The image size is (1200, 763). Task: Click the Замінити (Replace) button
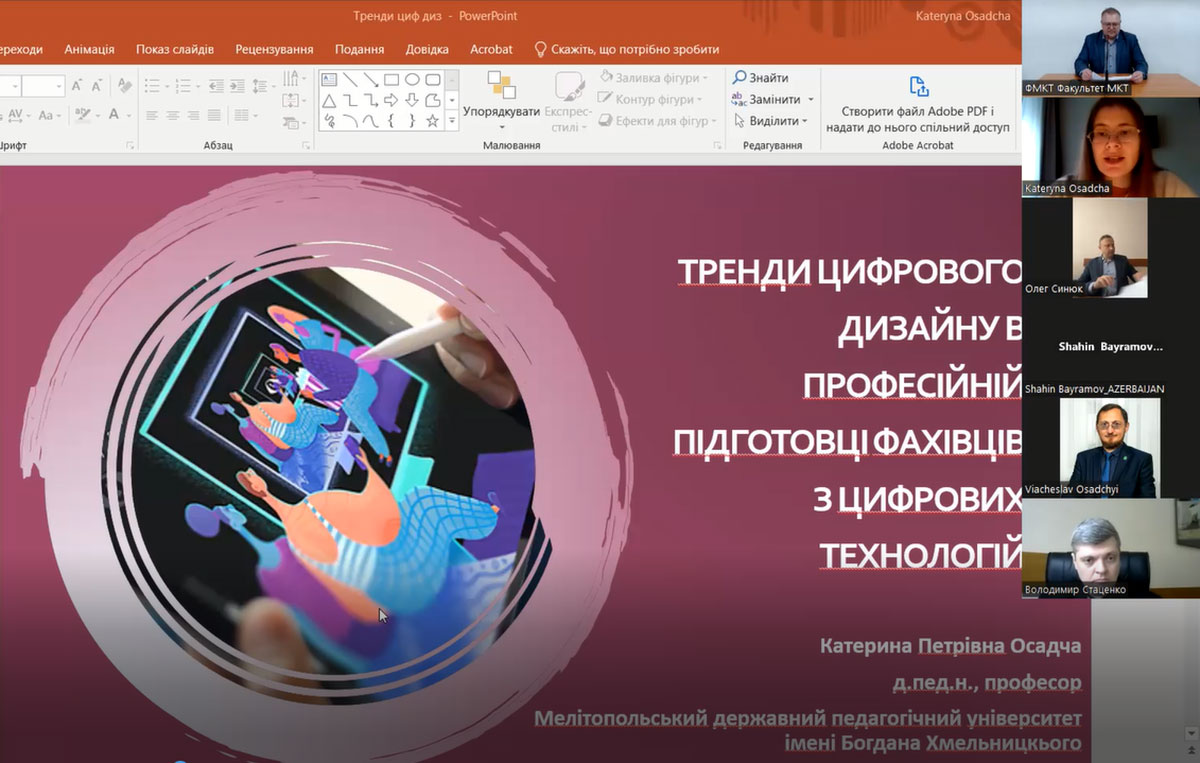766,100
